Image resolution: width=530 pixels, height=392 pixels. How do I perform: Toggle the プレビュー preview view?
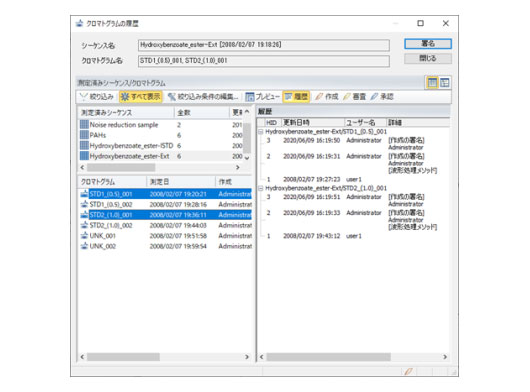[262, 97]
